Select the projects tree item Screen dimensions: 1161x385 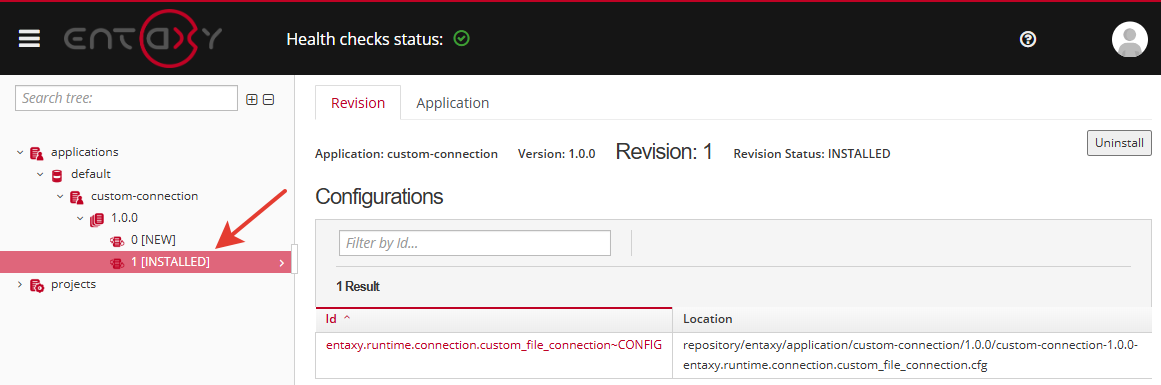[x=73, y=284]
